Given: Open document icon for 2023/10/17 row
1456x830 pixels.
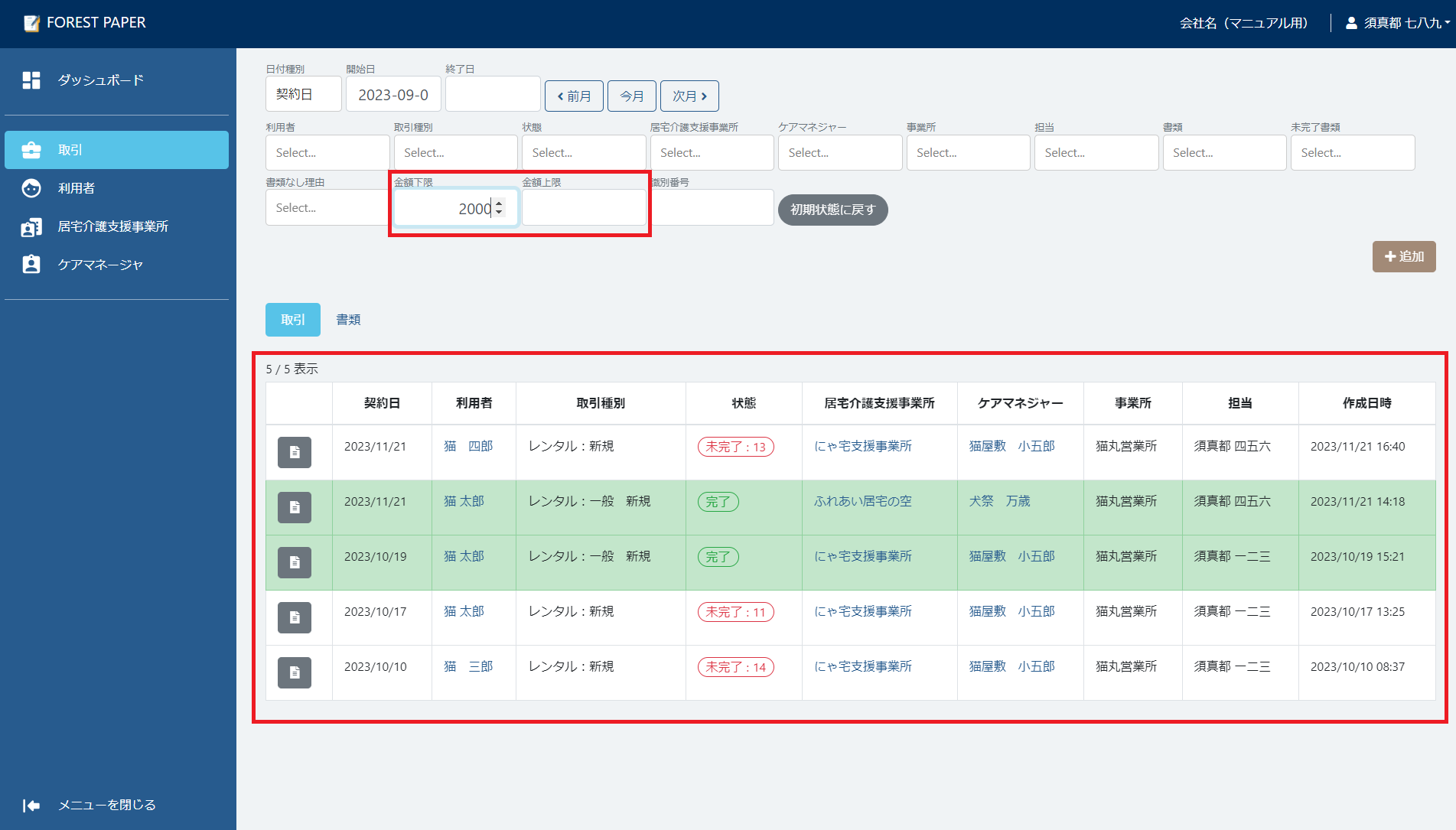Looking at the screenshot, I should tap(295, 617).
